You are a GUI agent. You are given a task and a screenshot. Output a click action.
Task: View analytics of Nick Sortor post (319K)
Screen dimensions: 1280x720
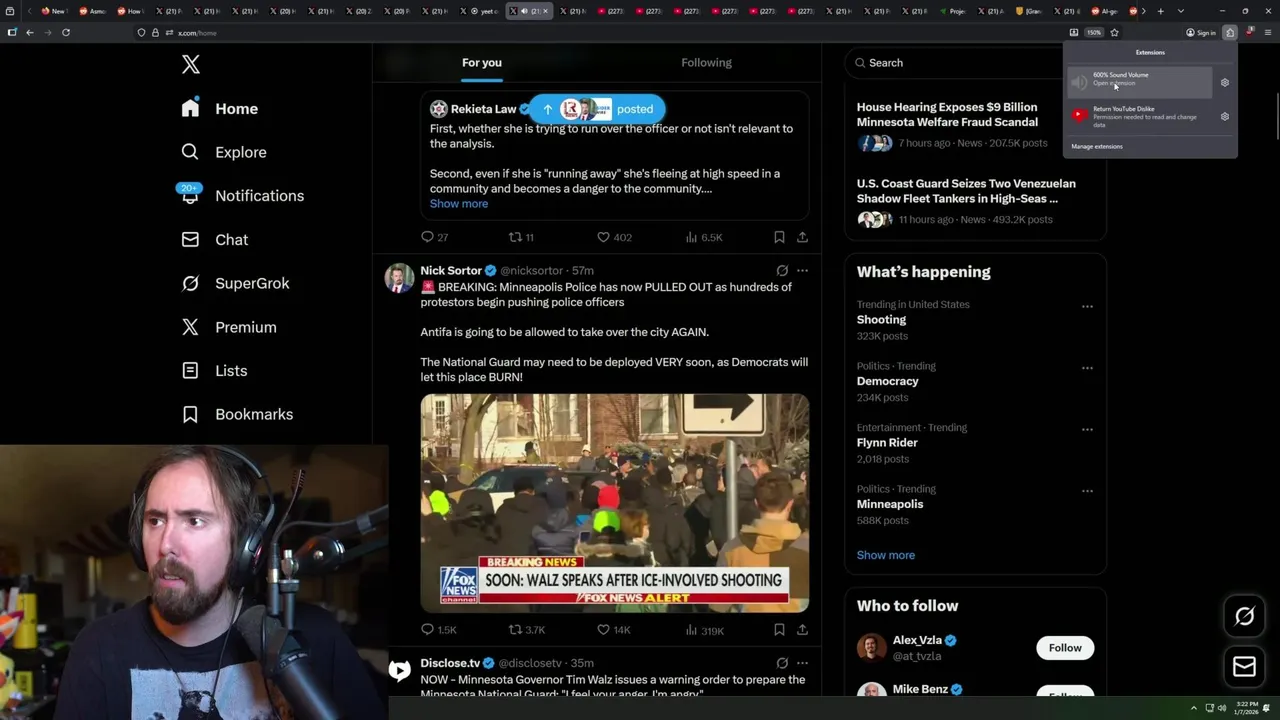[704, 630]
